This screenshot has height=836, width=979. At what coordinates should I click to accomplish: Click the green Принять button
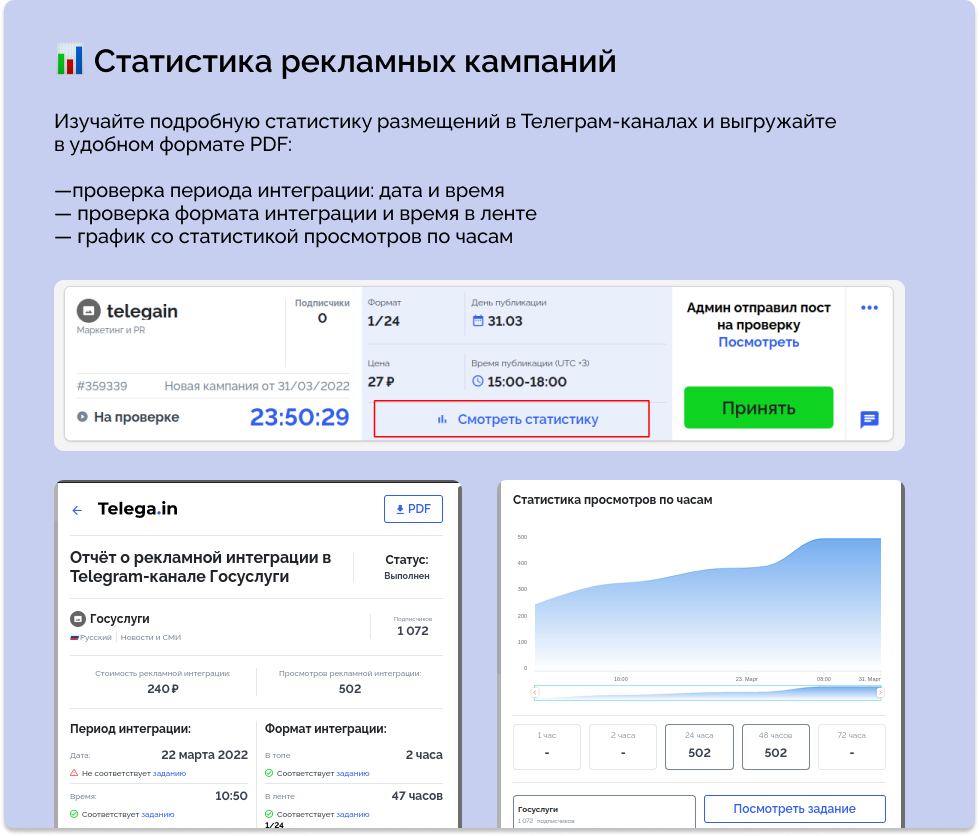pos(758,408)
